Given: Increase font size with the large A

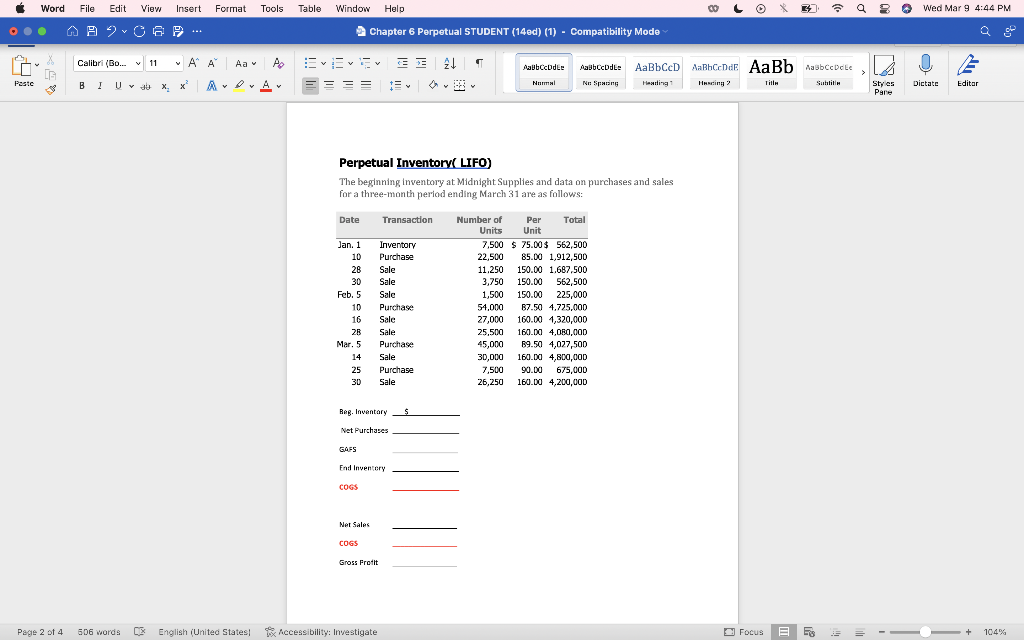Looking at the screenshot, I should point(193,63).
